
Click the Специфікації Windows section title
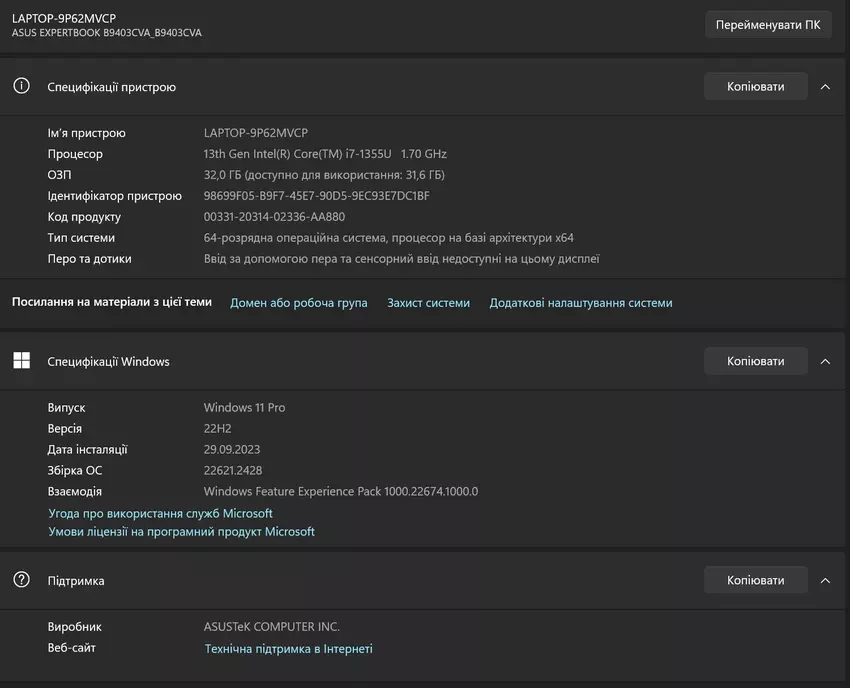click(108, 361)
